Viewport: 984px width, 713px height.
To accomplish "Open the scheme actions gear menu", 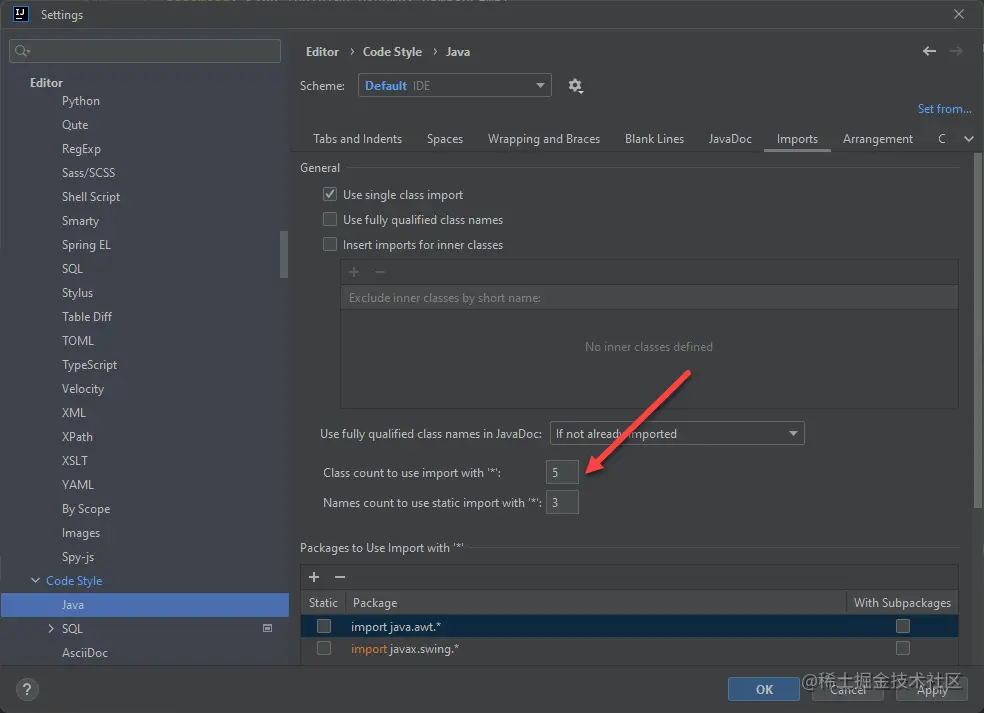I will 575,85.
